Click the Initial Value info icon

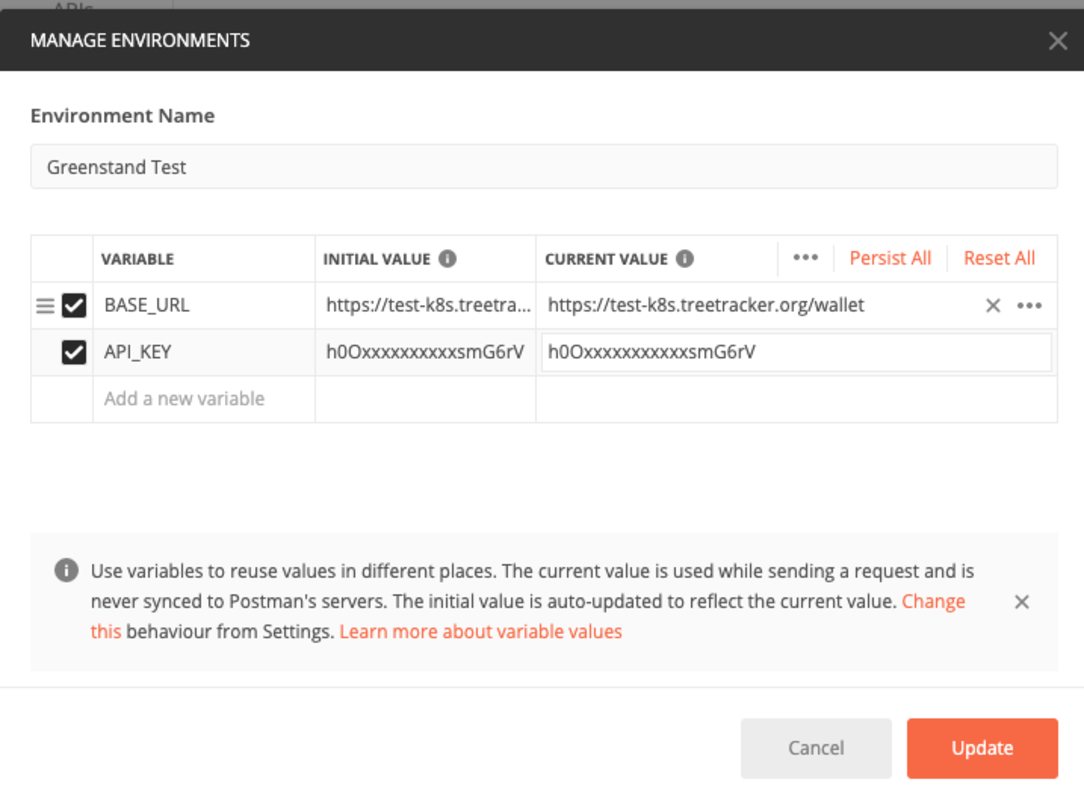(447, 259)
